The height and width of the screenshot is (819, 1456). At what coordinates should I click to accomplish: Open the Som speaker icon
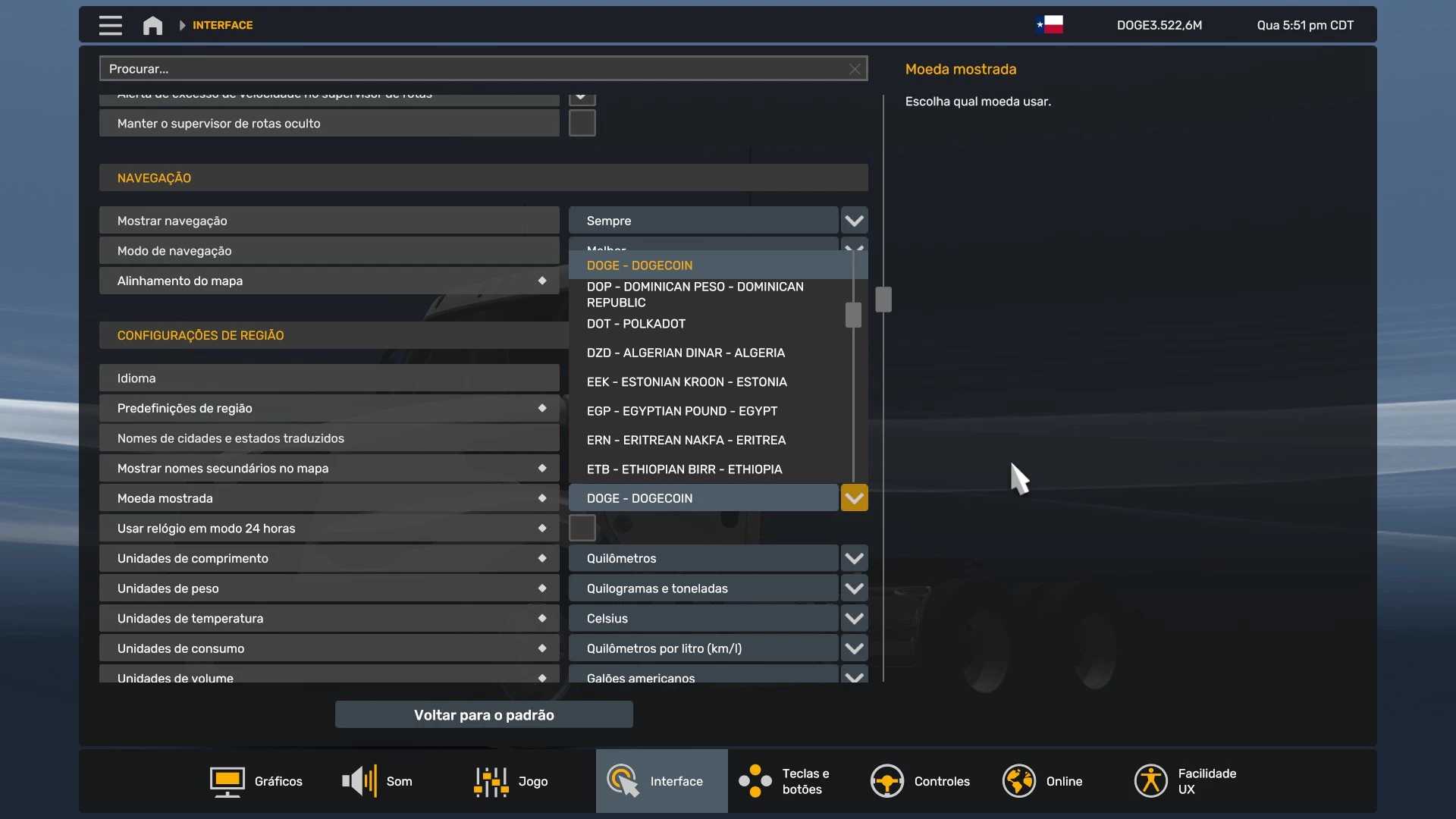coord(359,781)
